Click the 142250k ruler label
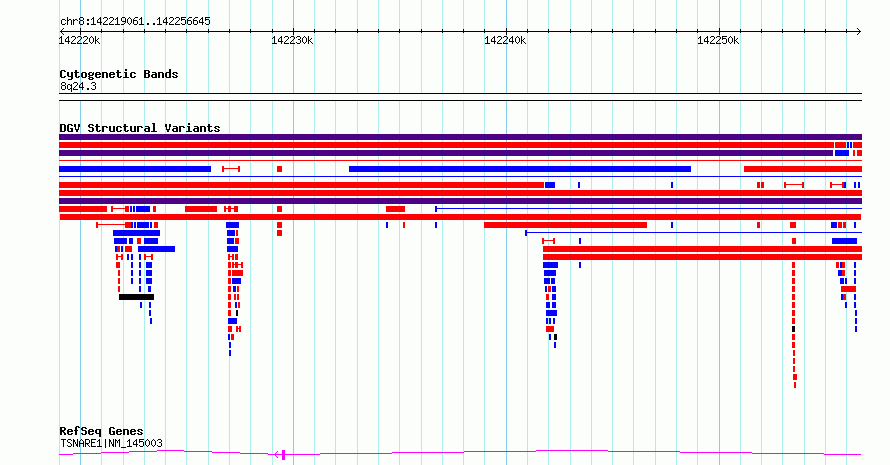The image size is (890, 465). pyautogui.click(x=718, y=40)
